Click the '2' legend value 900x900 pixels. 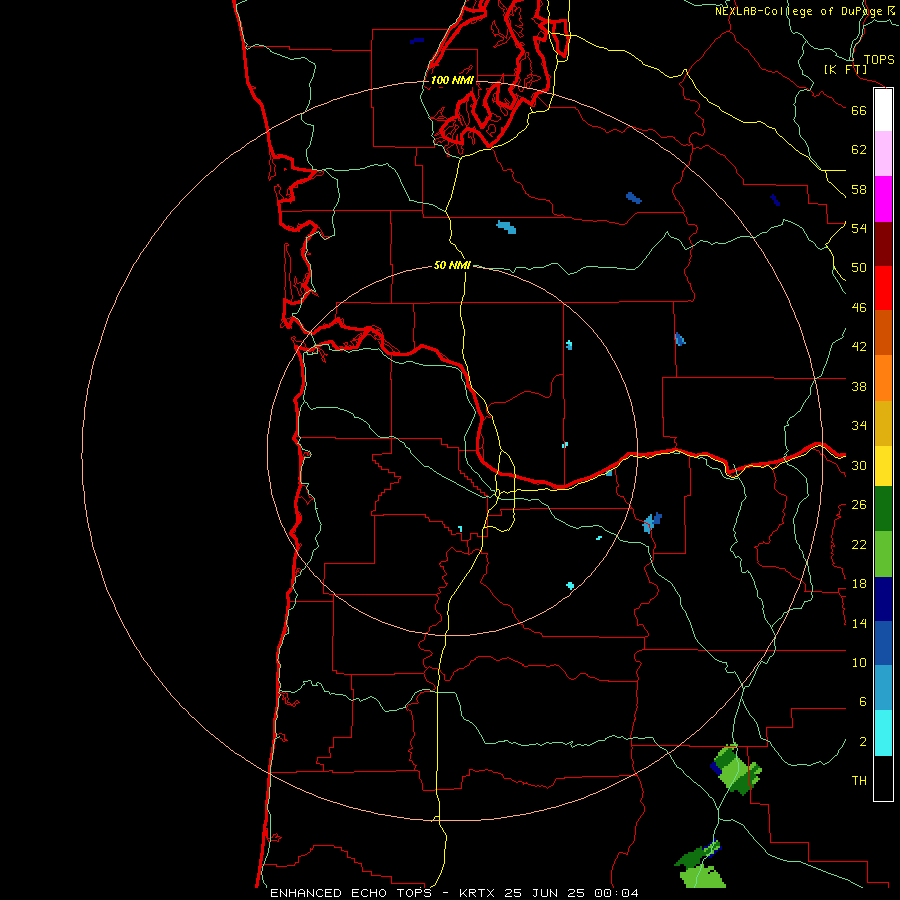tap(862, 742)
